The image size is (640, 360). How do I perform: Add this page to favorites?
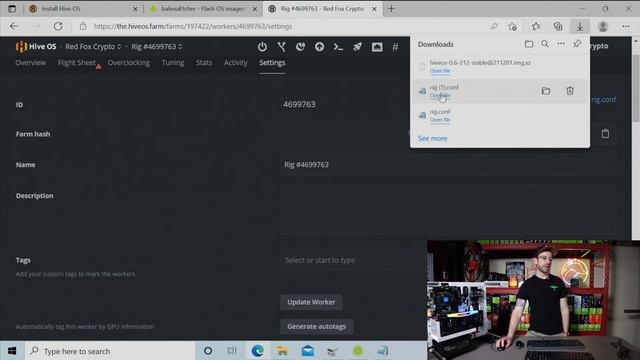pyautogui.click(x=513, y=27)
